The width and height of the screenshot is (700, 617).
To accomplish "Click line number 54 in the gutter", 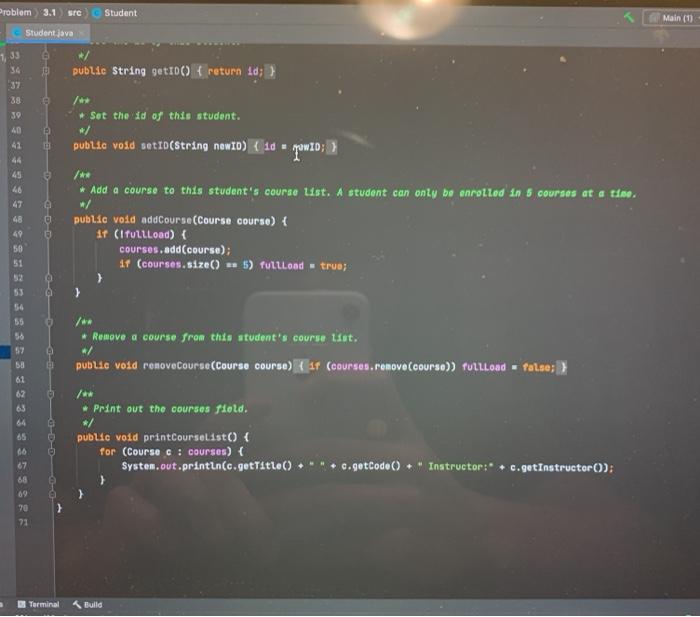I will (19, 307).
